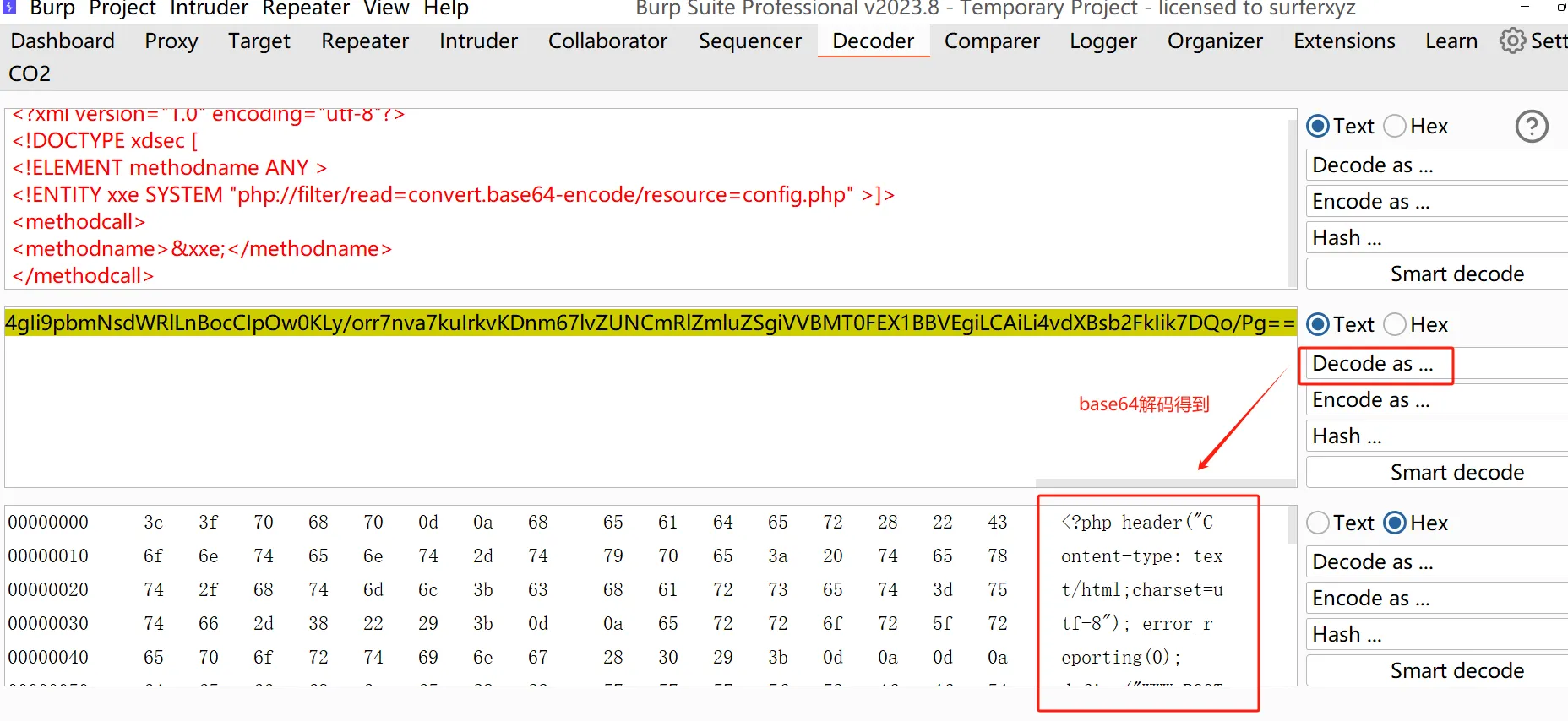Click the highlighted base64 string field
The image size is (1568, 721).
click(x=651, y=323)
